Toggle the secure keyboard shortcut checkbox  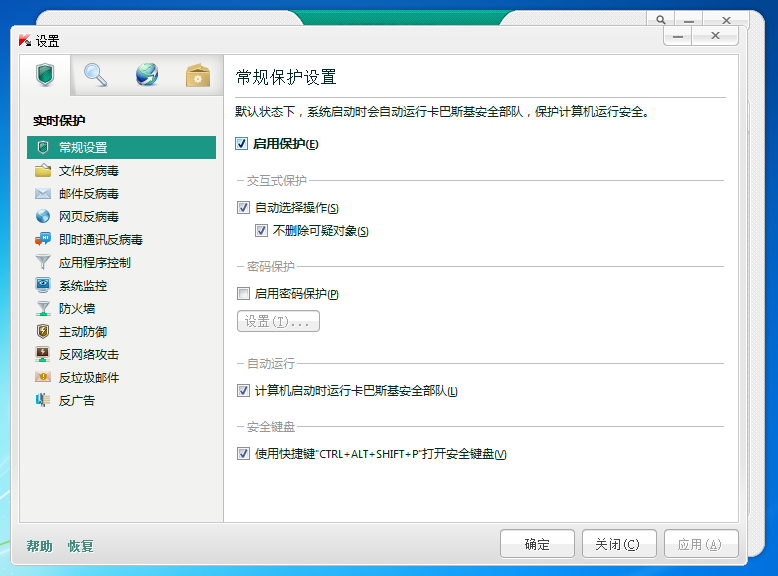coord(243,454)
